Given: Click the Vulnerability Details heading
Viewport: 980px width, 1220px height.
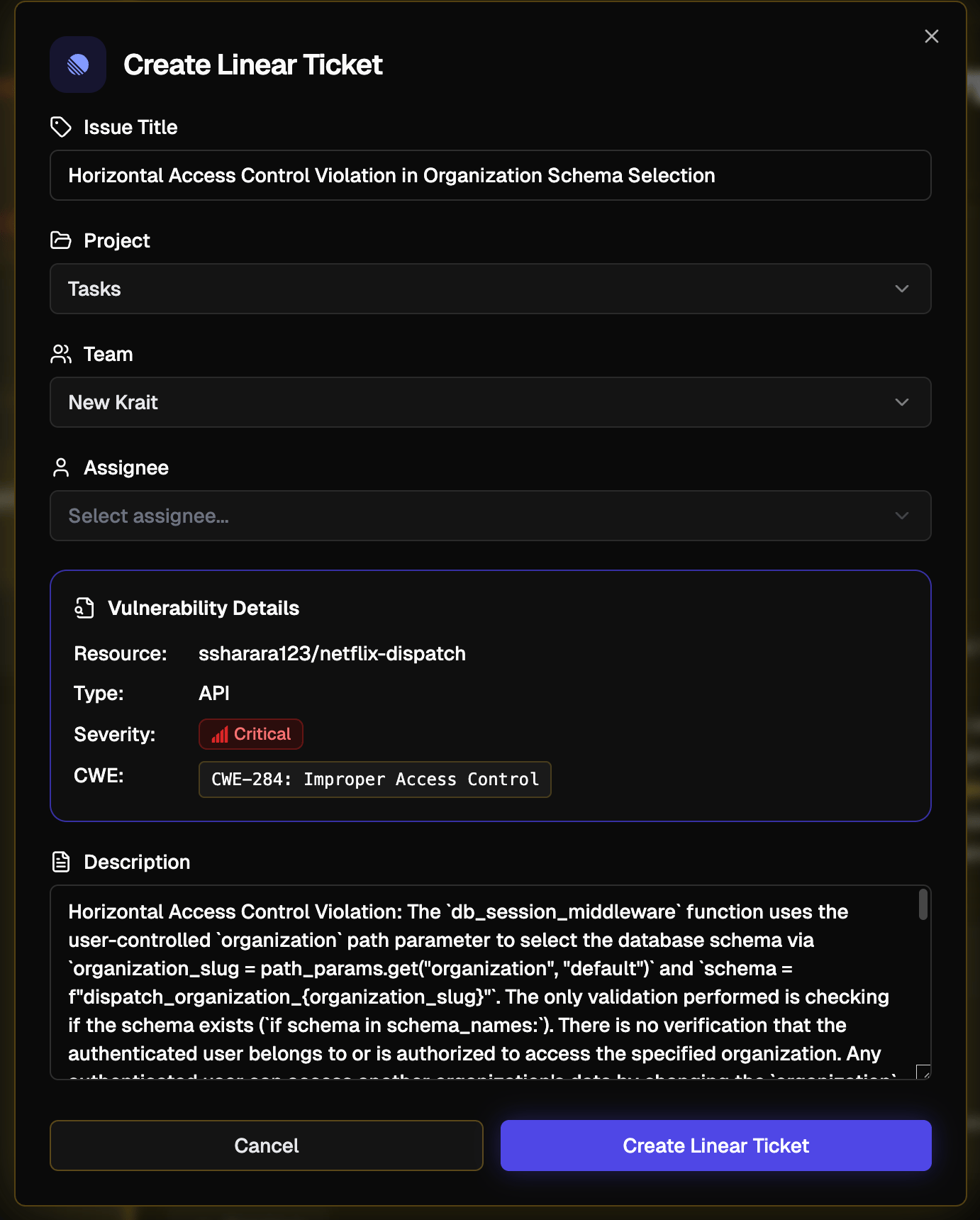Looking at the screenshot, I should pyautogui.click(x=204, y=608).
